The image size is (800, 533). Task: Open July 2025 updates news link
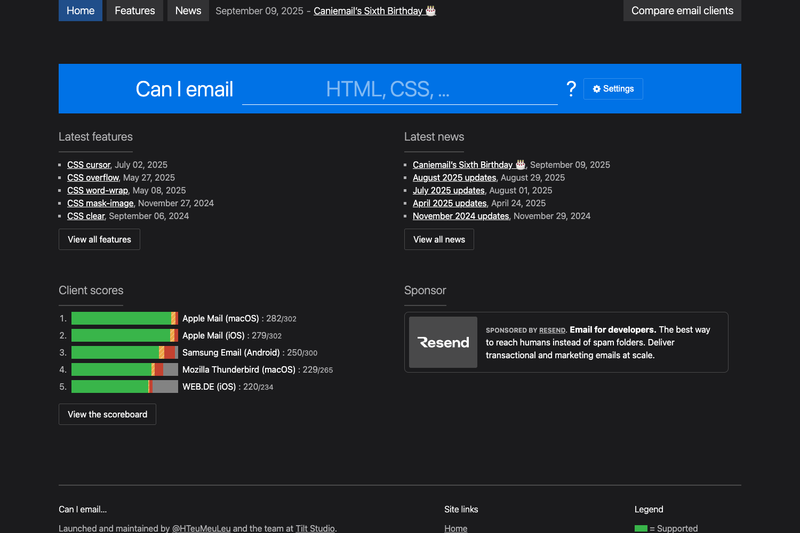(448, 190)
